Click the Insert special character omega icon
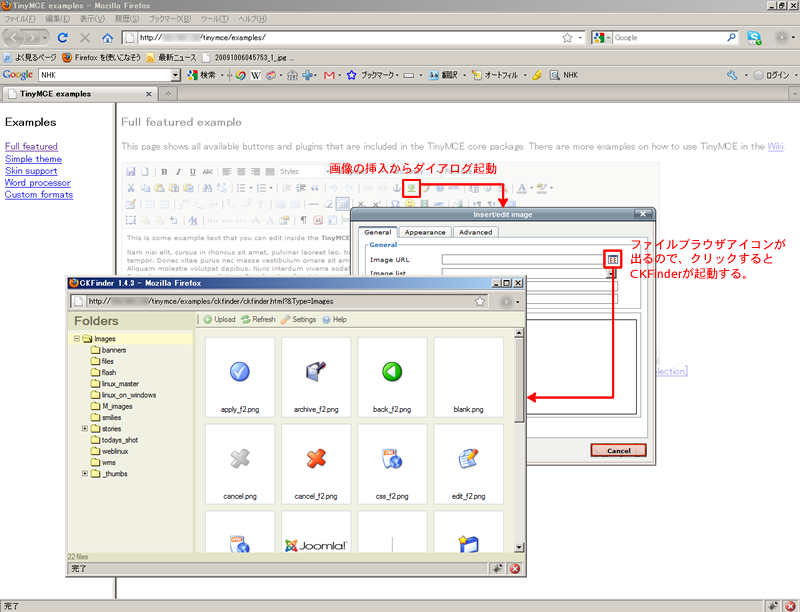 pos(395,204)
